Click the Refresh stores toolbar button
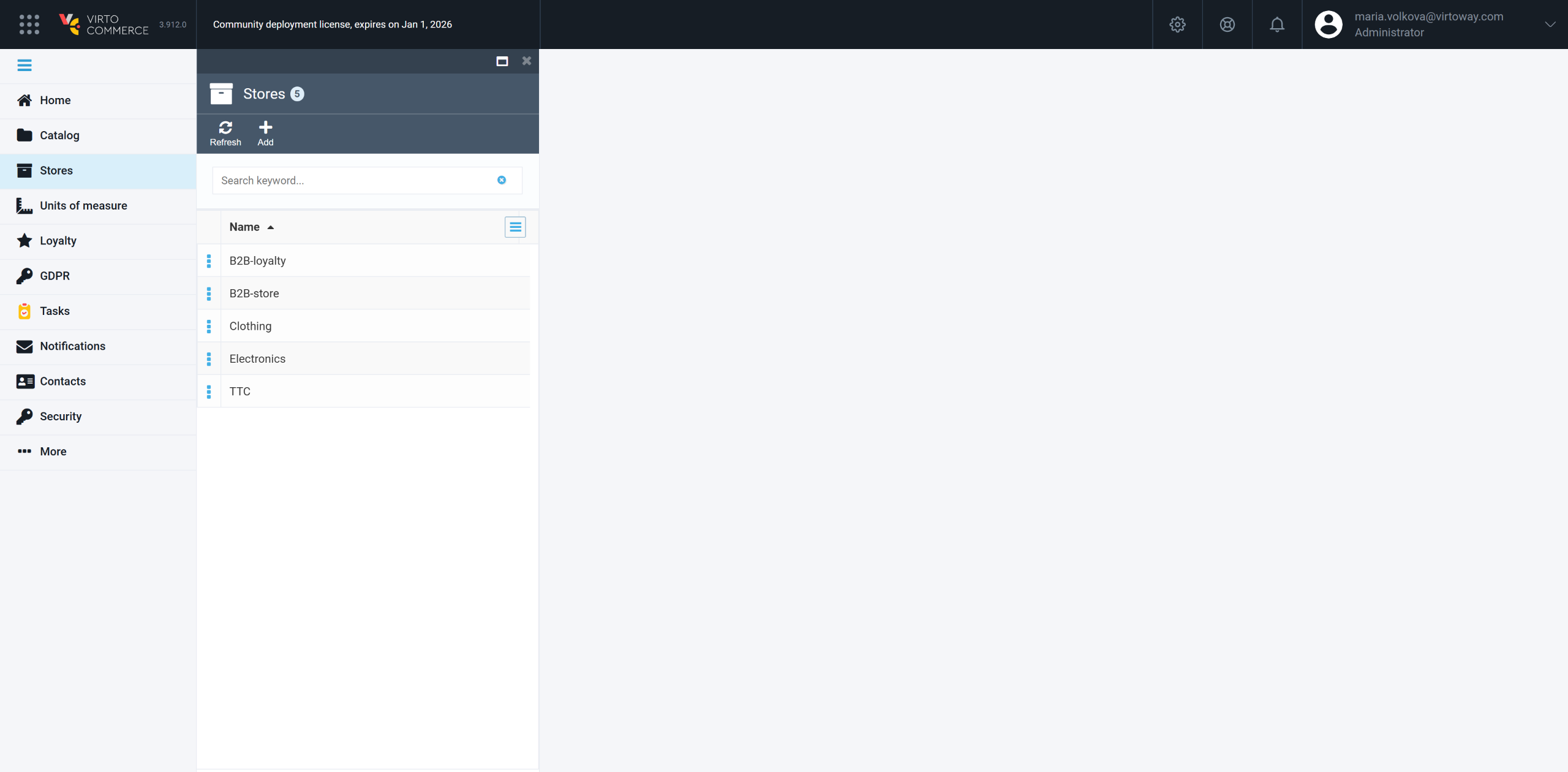 point(225,133)
